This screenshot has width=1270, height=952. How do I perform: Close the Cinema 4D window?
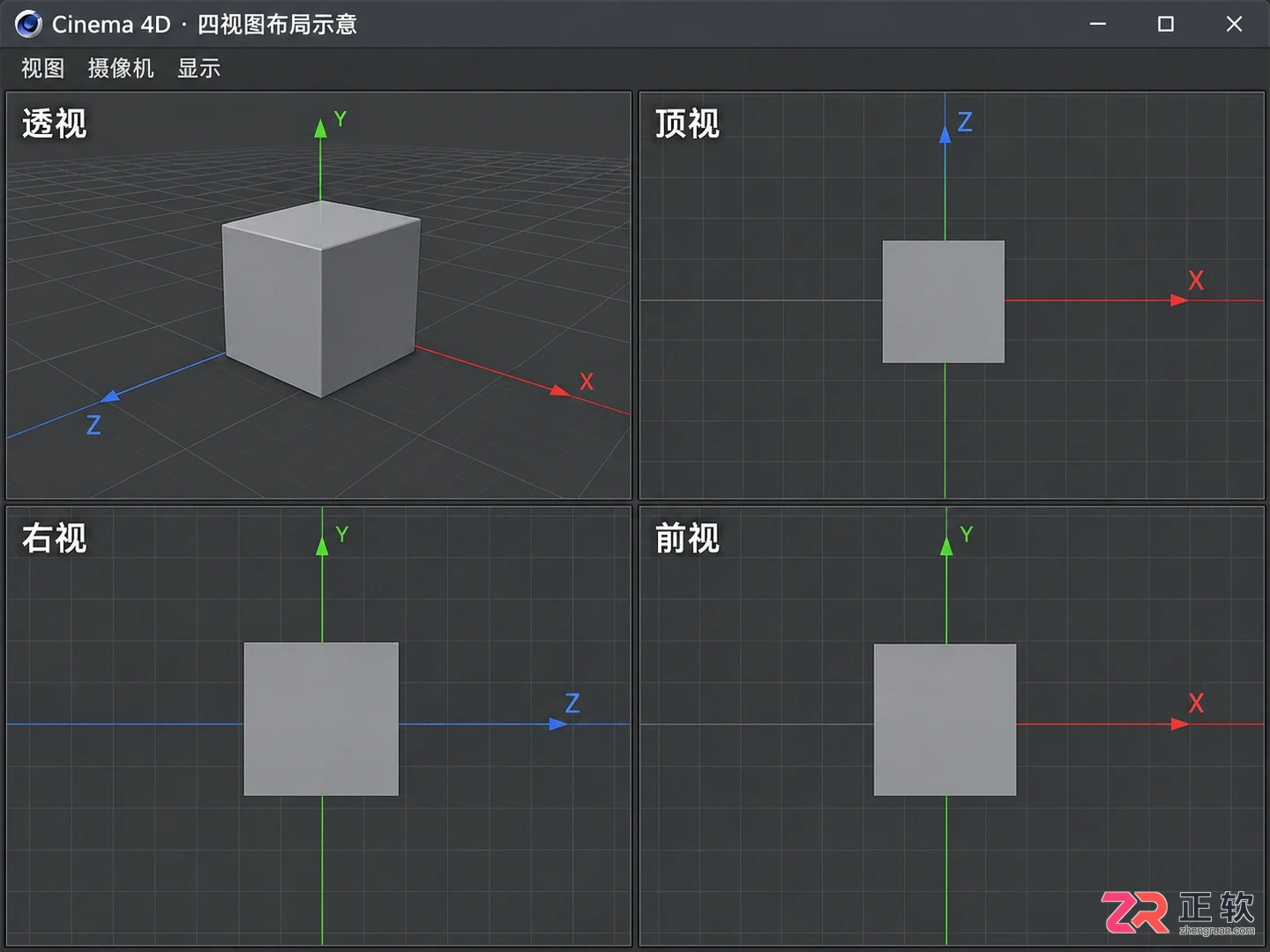tap(1234, 24)
